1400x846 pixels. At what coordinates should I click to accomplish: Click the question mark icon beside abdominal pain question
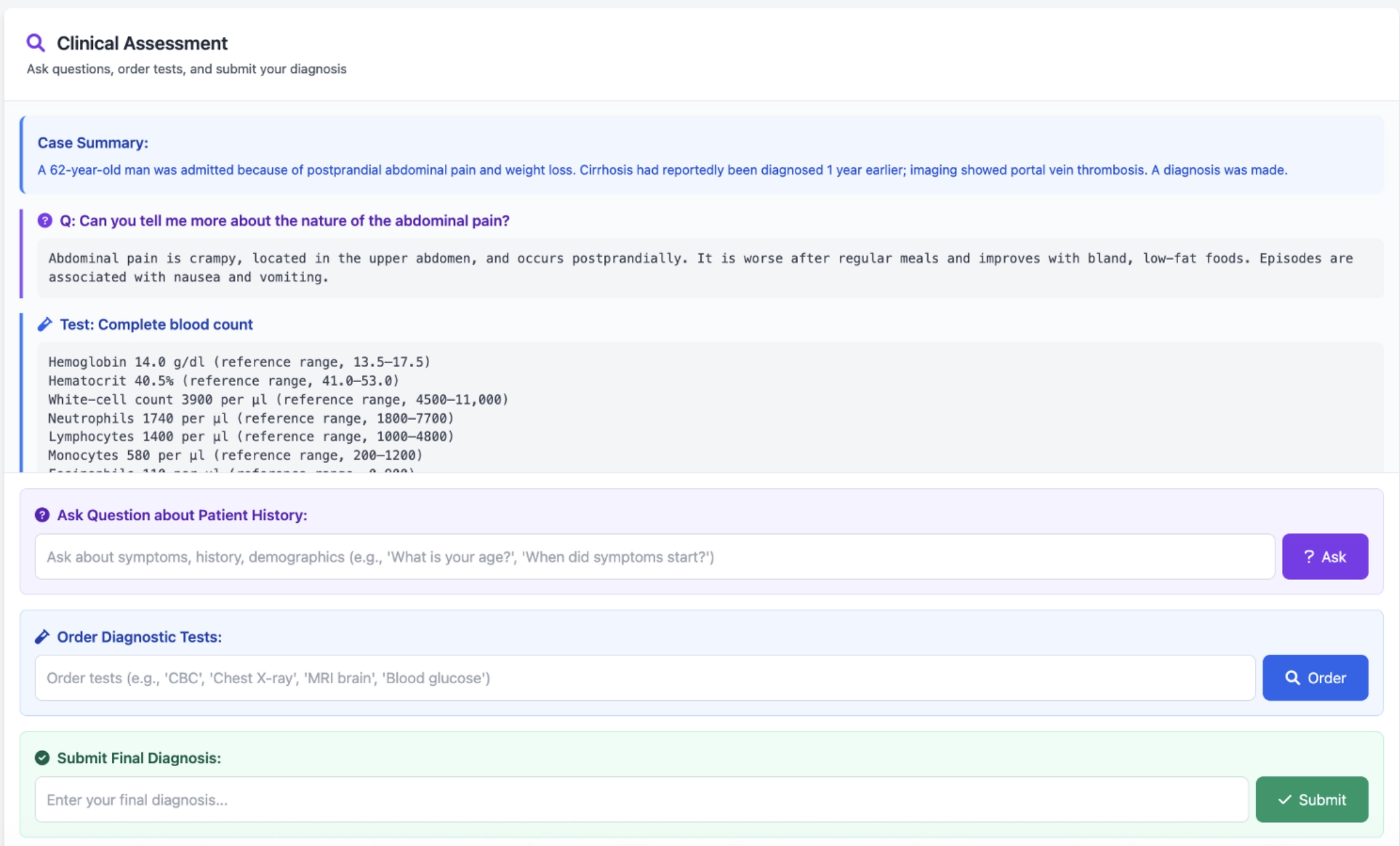click(45, 221)
